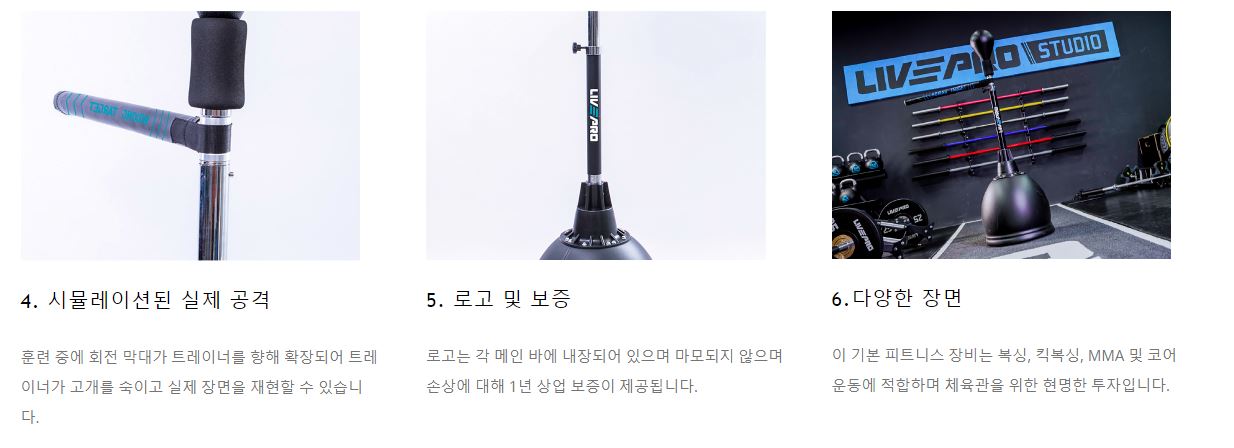Click heading '4. 시뮬레이션된 실제 공격'
Viewport: 1234px width, 448px height.
[x=145, y=300]
